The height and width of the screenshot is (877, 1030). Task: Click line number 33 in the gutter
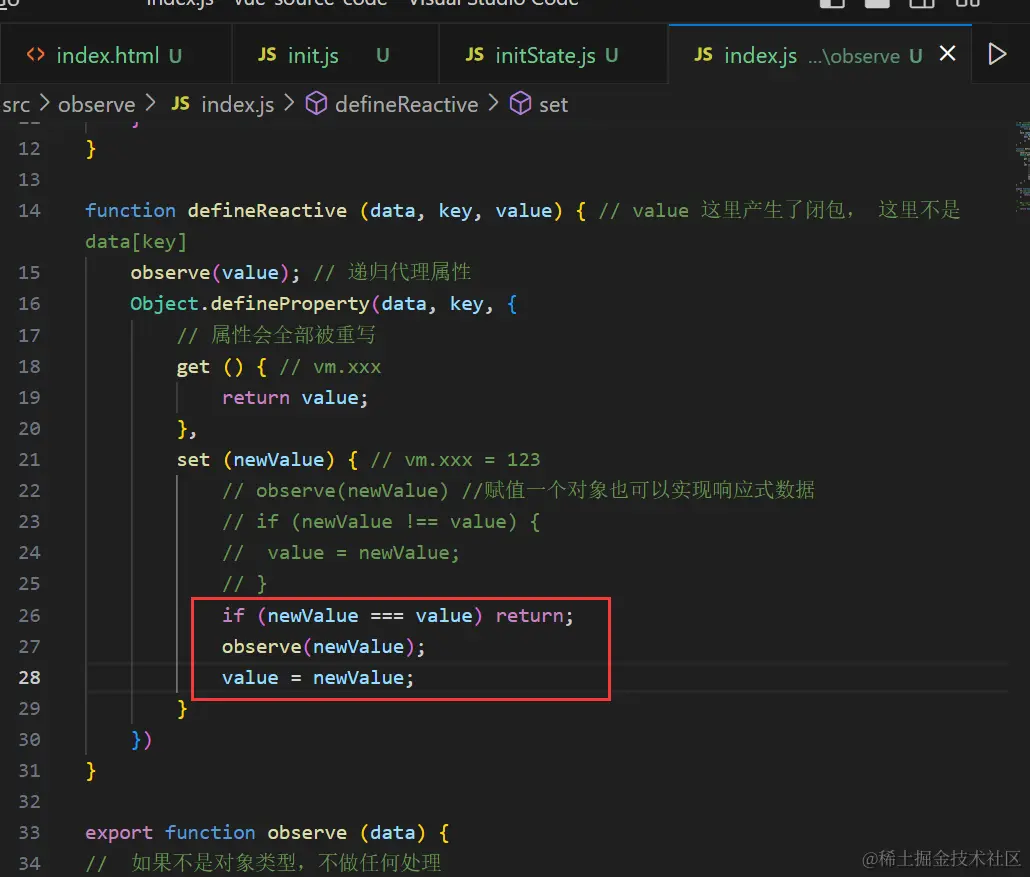click(29, 833)
